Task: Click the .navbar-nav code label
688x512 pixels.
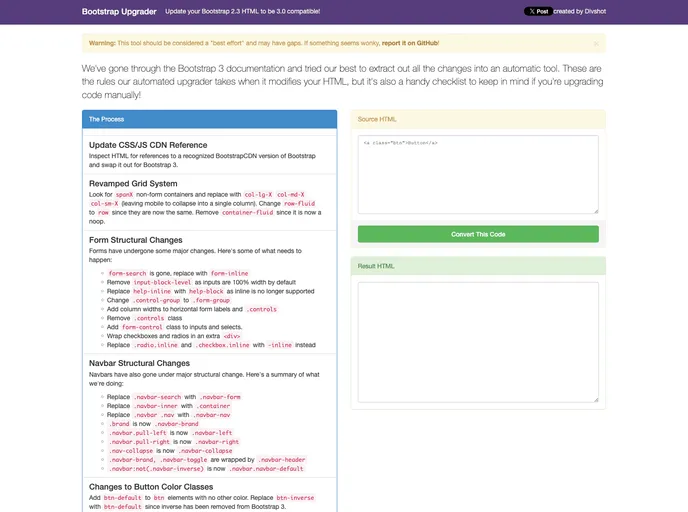Action: click(x=212, y=415)
